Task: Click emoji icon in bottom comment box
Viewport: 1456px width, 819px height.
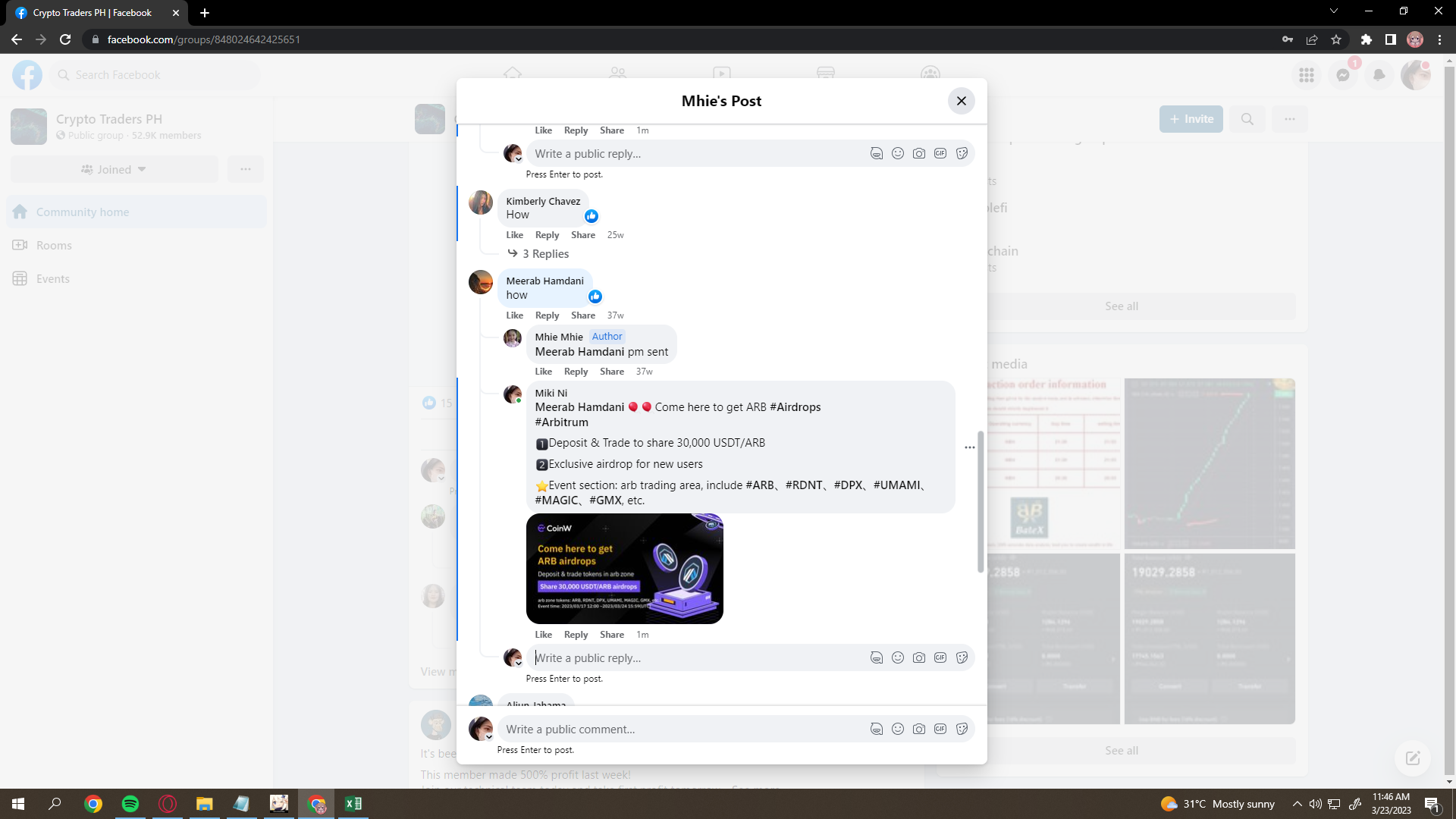Action: click(897, 729)
